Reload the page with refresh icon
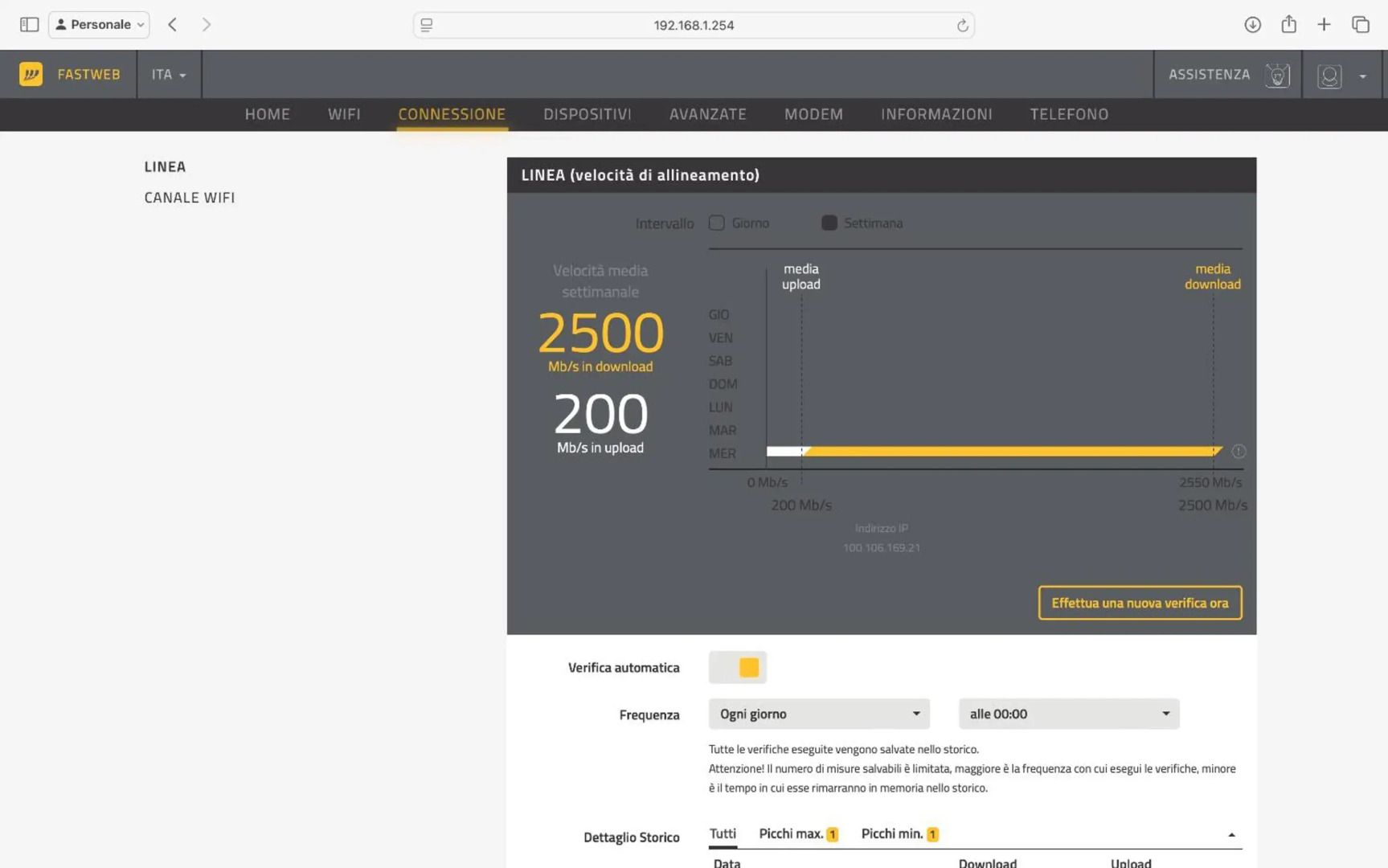 point(962,26)
